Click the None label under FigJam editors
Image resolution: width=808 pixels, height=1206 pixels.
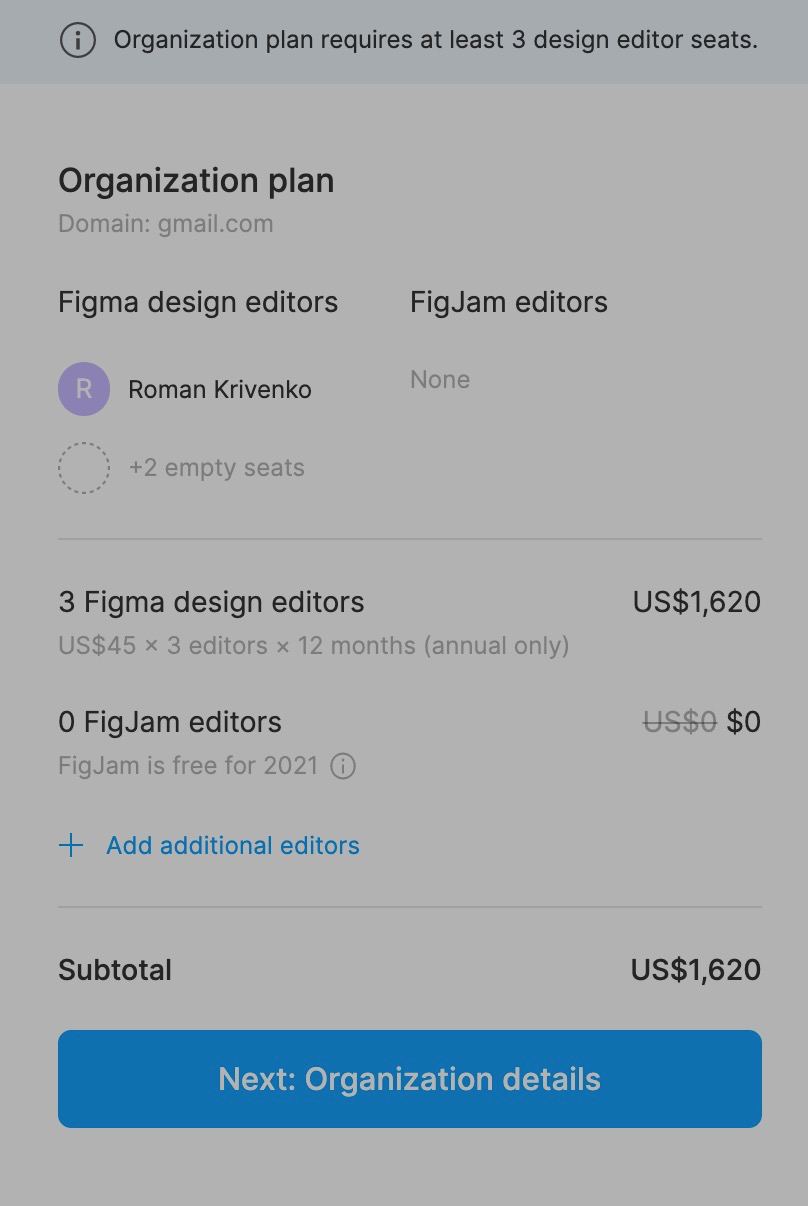tap(440, 380)
